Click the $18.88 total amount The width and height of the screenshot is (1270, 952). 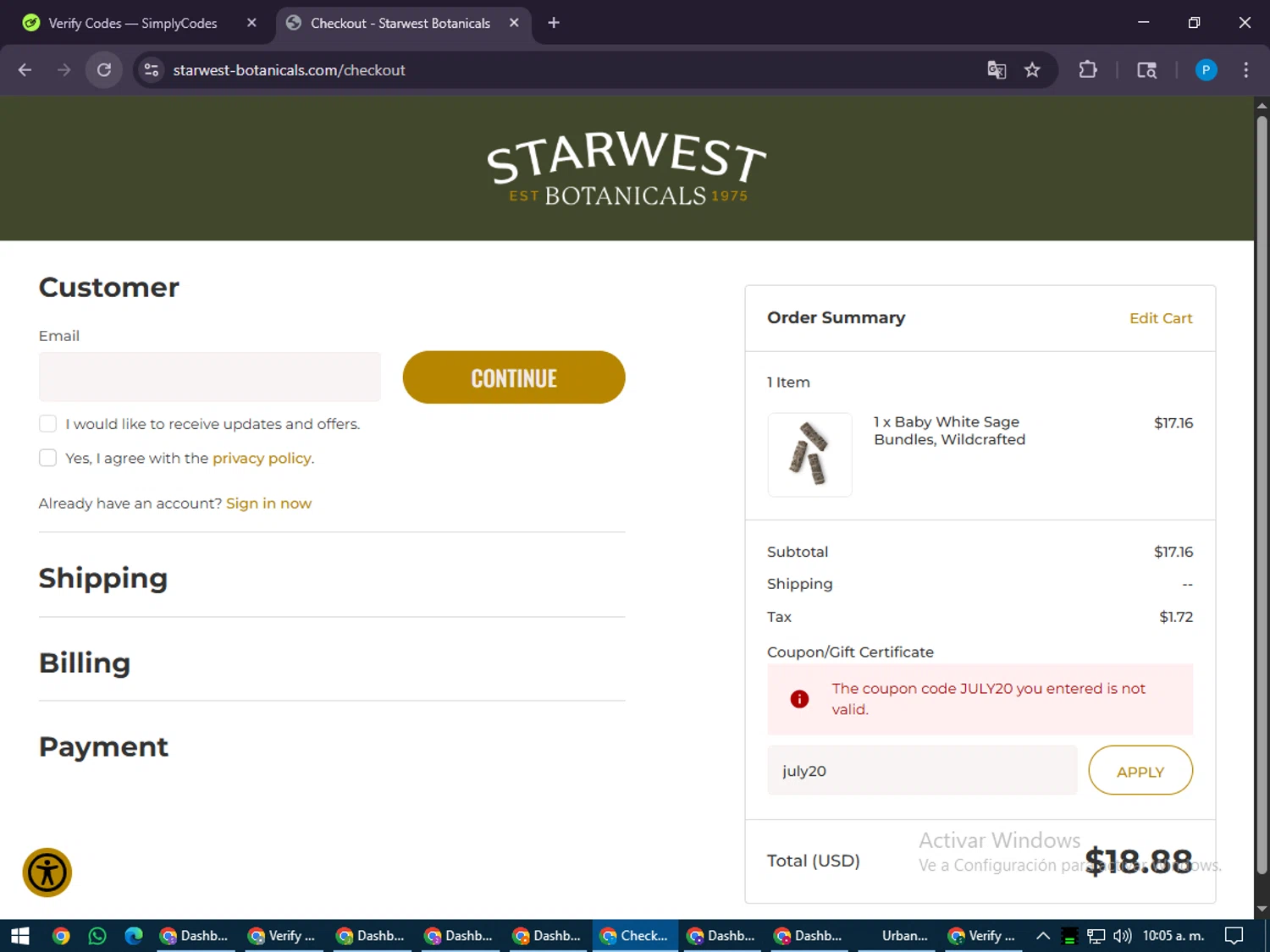click(1139, 861)
